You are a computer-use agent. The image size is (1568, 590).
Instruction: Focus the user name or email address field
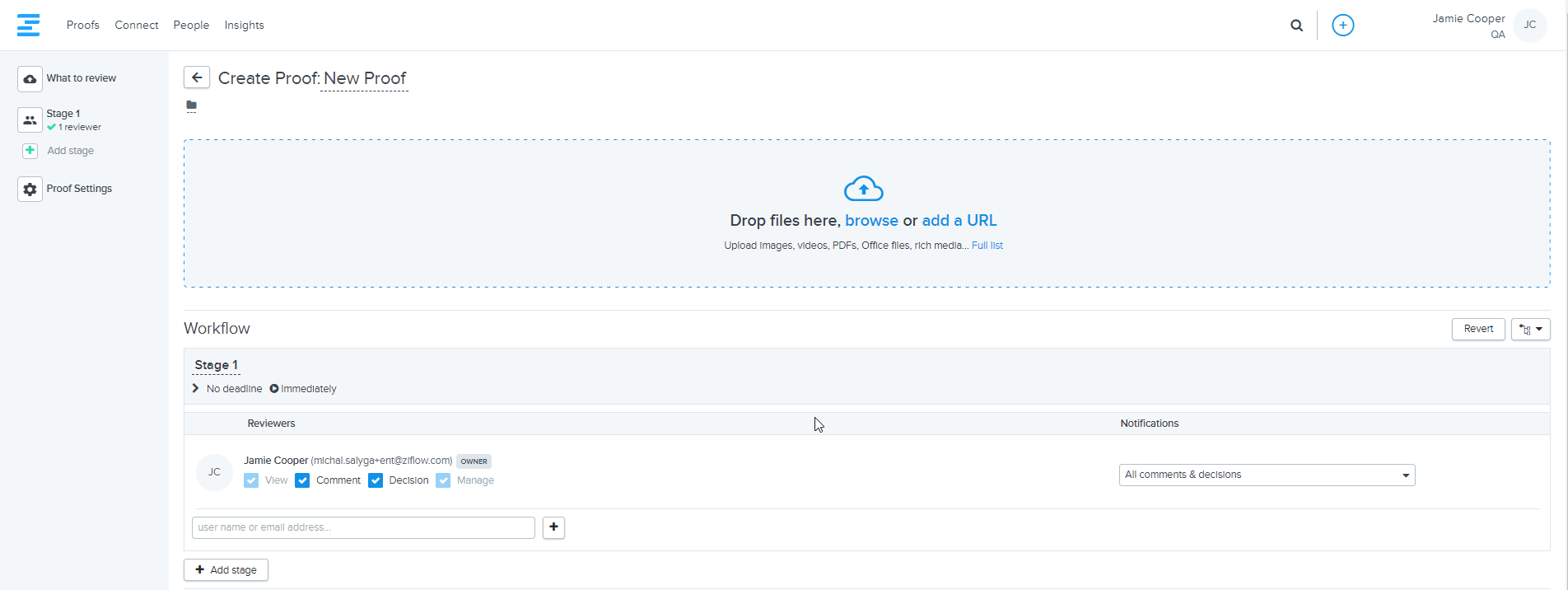click(363, 527)
